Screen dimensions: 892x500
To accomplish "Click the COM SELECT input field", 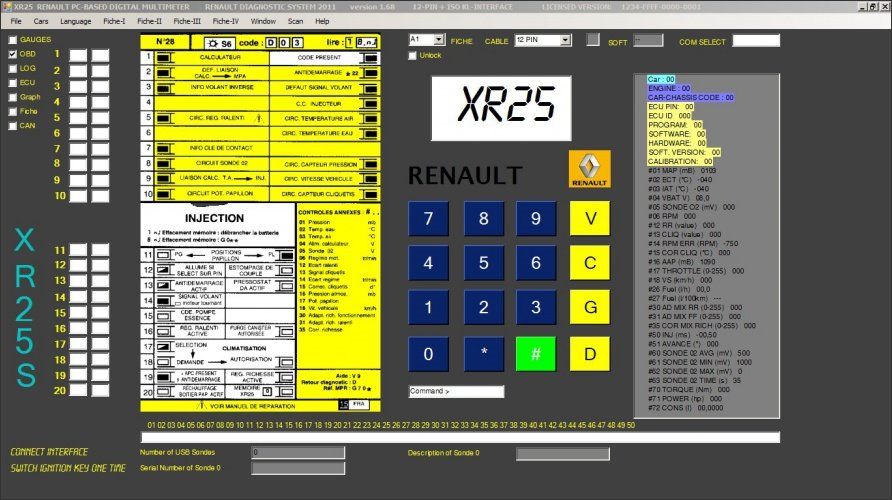I will pyautogui.click(x=756, y=40).
